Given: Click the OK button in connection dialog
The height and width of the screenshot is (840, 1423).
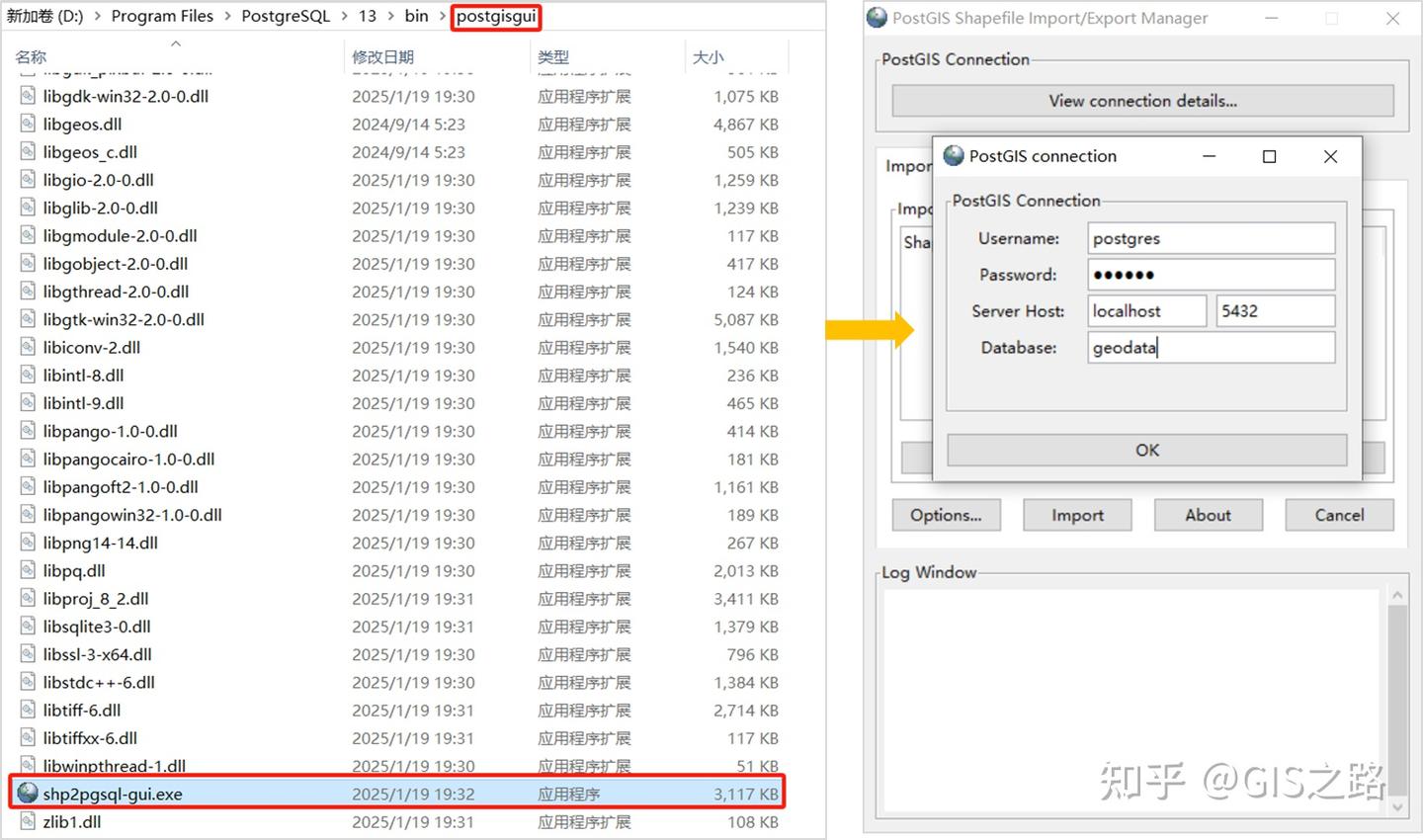Looking at the screenshot, I should (x=1147, y=450).
